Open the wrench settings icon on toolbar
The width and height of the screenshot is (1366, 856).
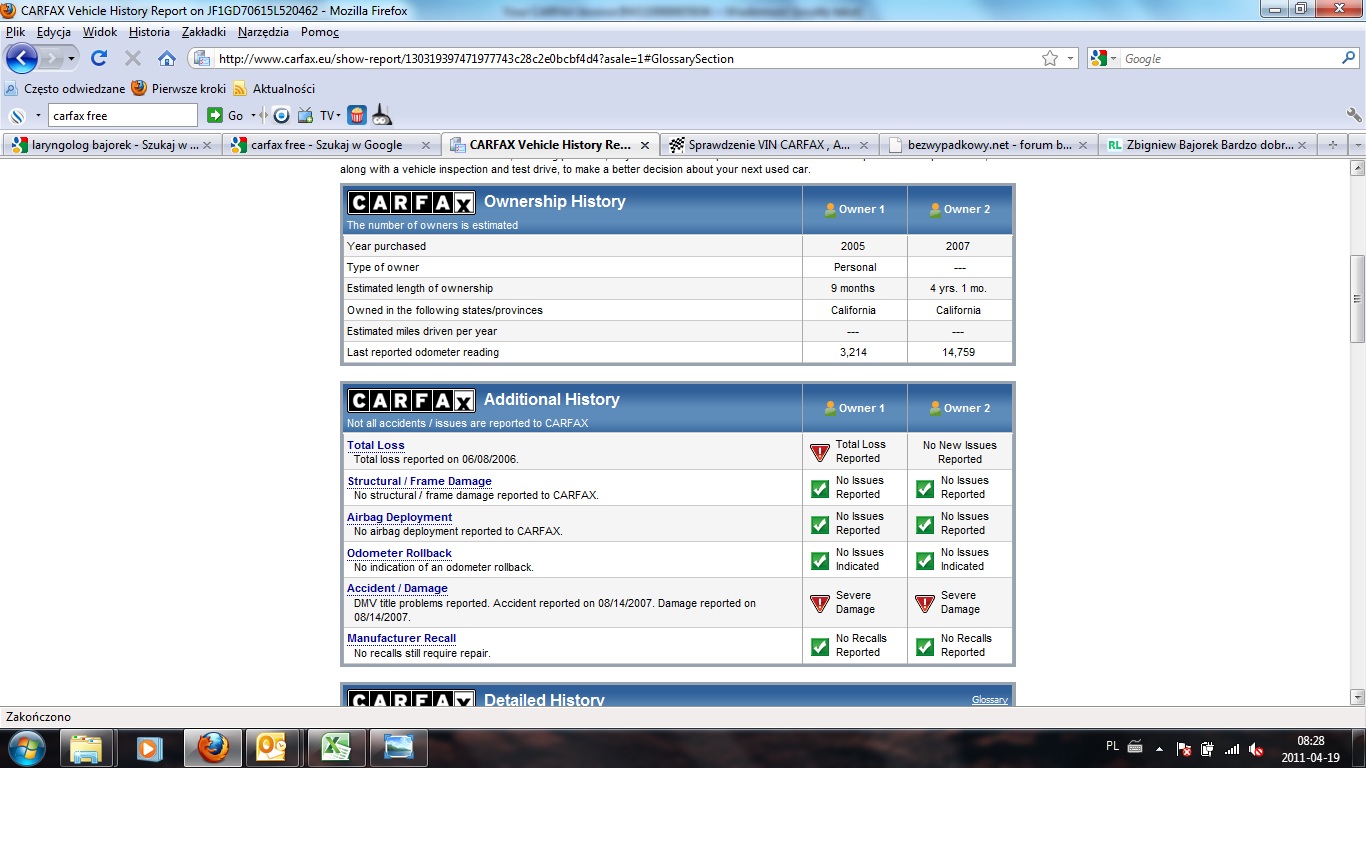point(1354,115)
